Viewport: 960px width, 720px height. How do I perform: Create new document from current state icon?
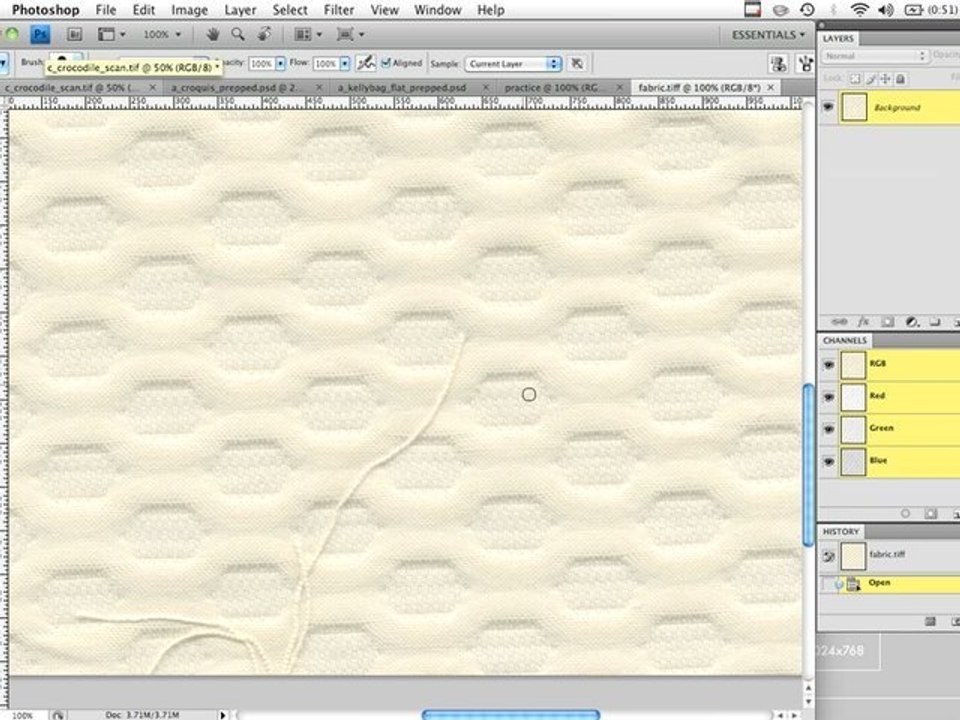tap(930, 621)
